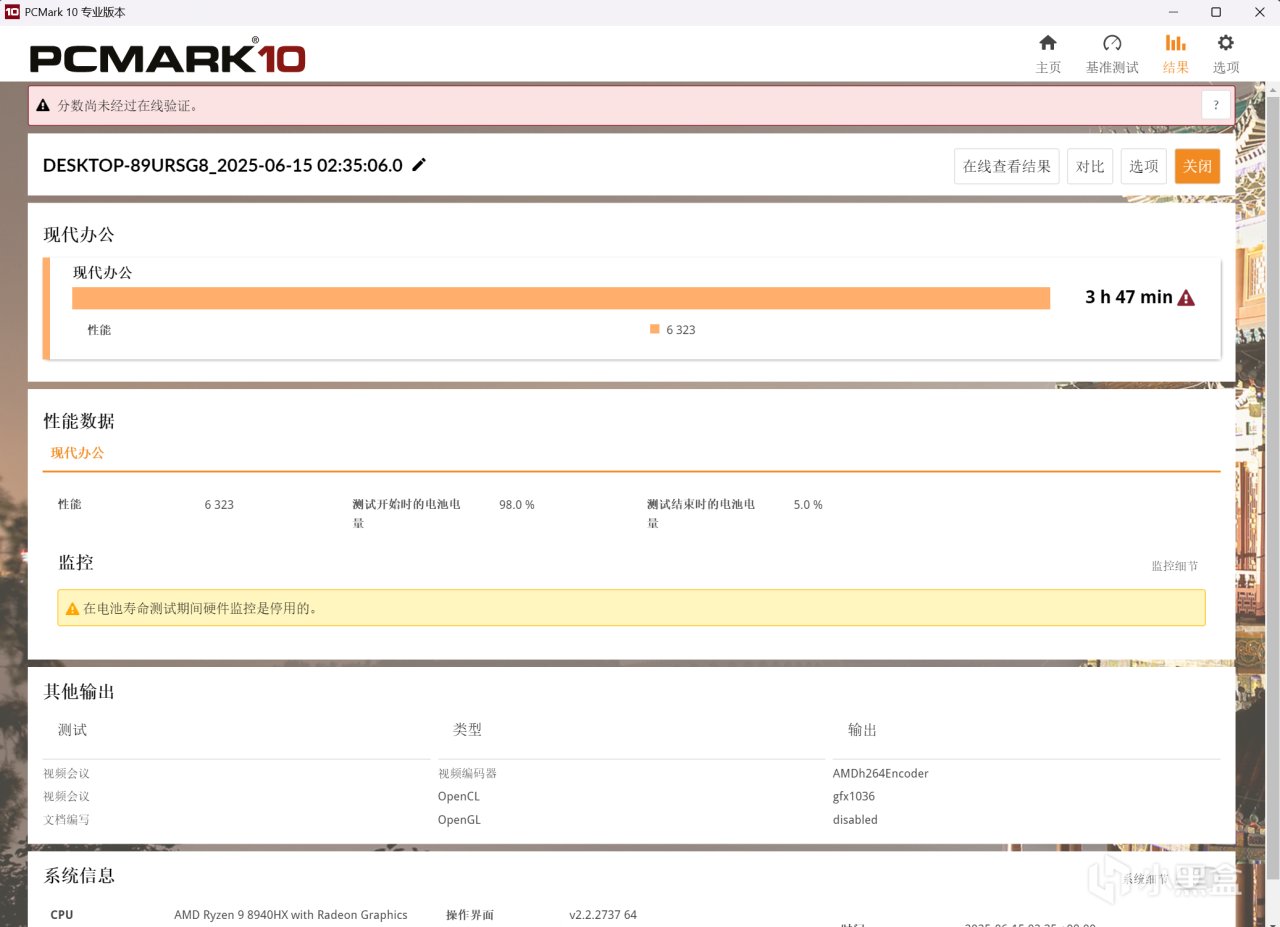
Task: Click the AMDh264Encoder output value
Action: [881, 773]
